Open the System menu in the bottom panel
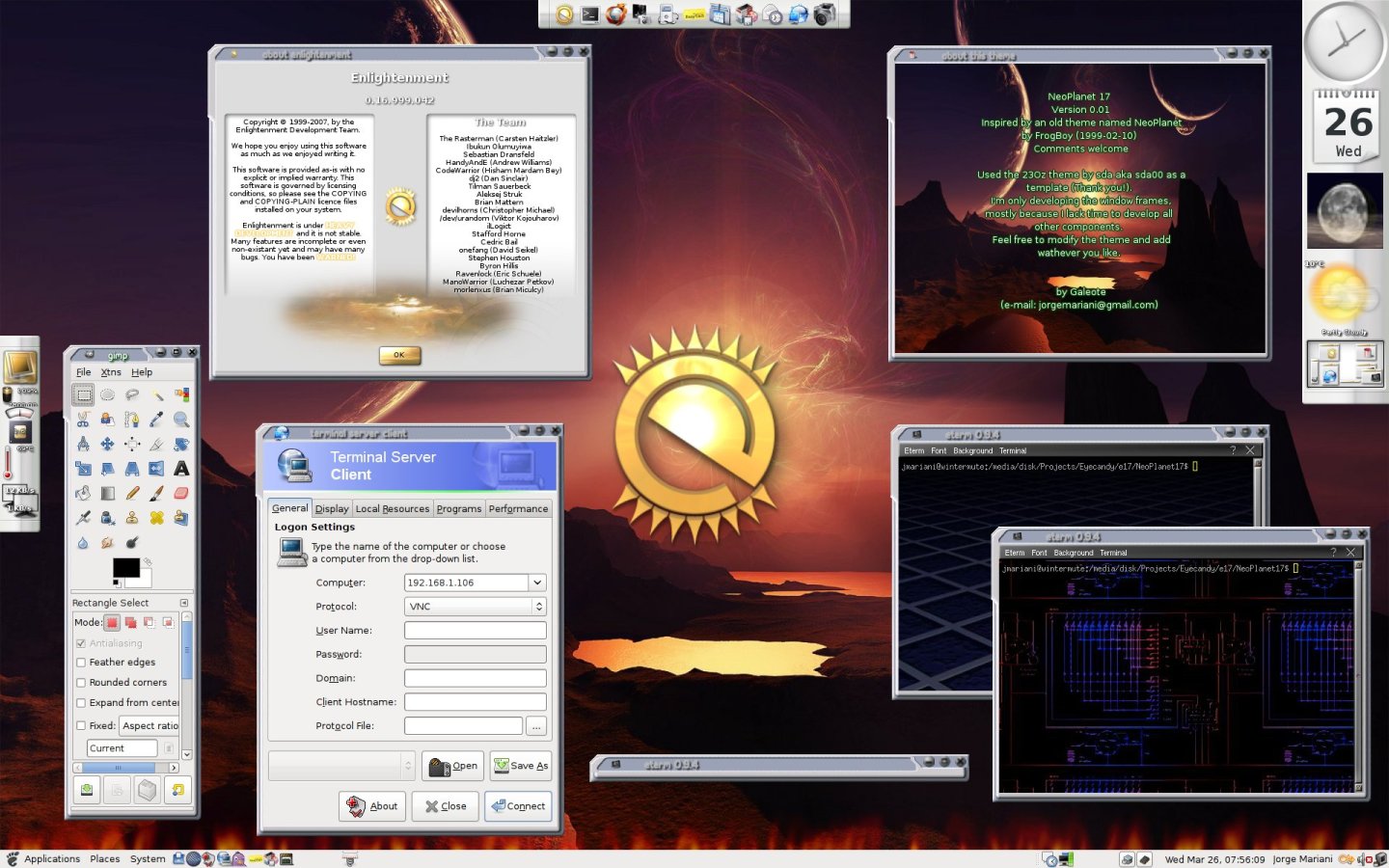 point(148,858)
